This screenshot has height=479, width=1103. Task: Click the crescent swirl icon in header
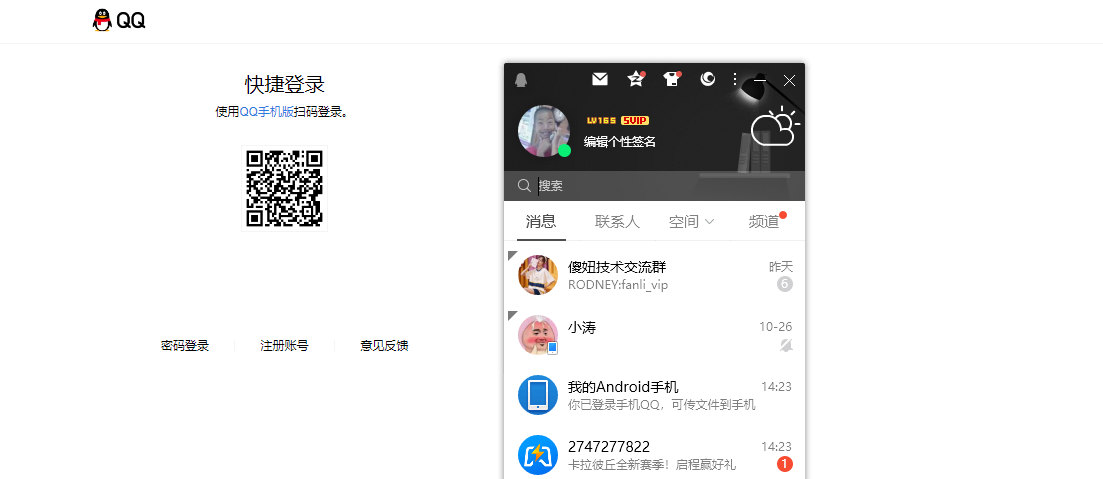(708, 79)
